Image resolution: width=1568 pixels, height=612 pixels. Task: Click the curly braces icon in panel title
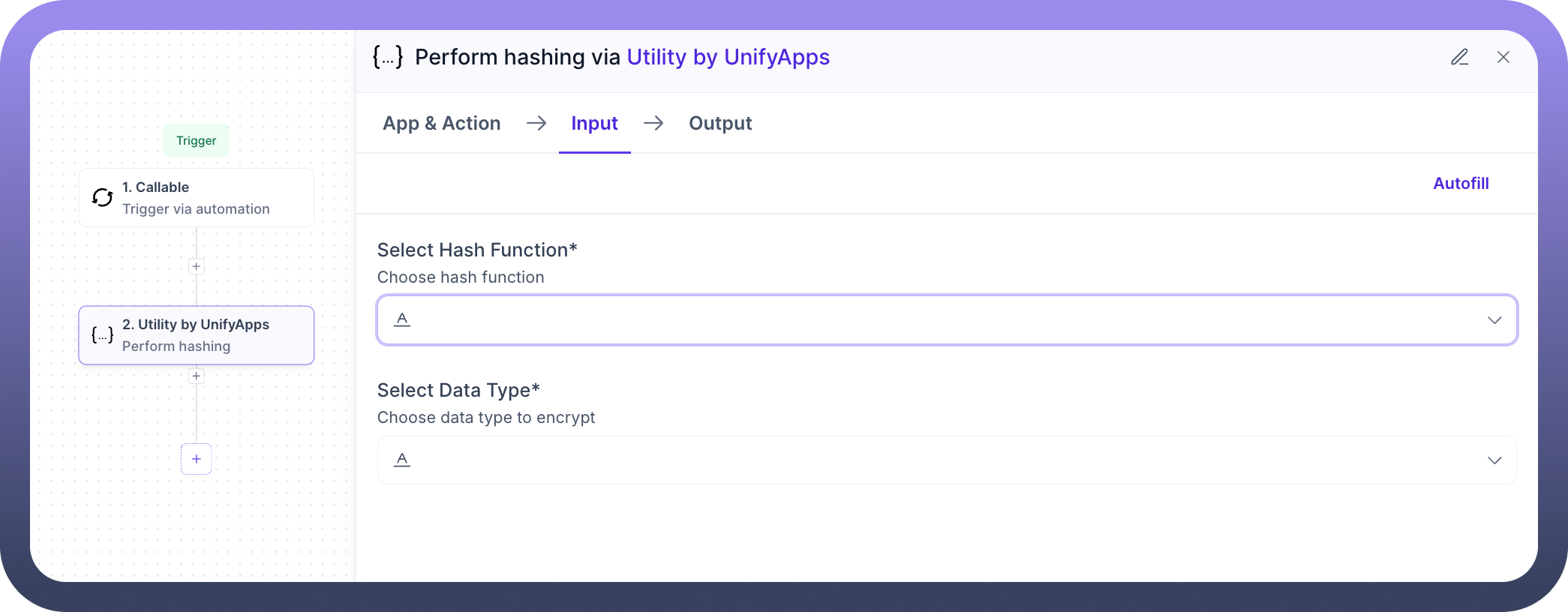coord(388,57)
